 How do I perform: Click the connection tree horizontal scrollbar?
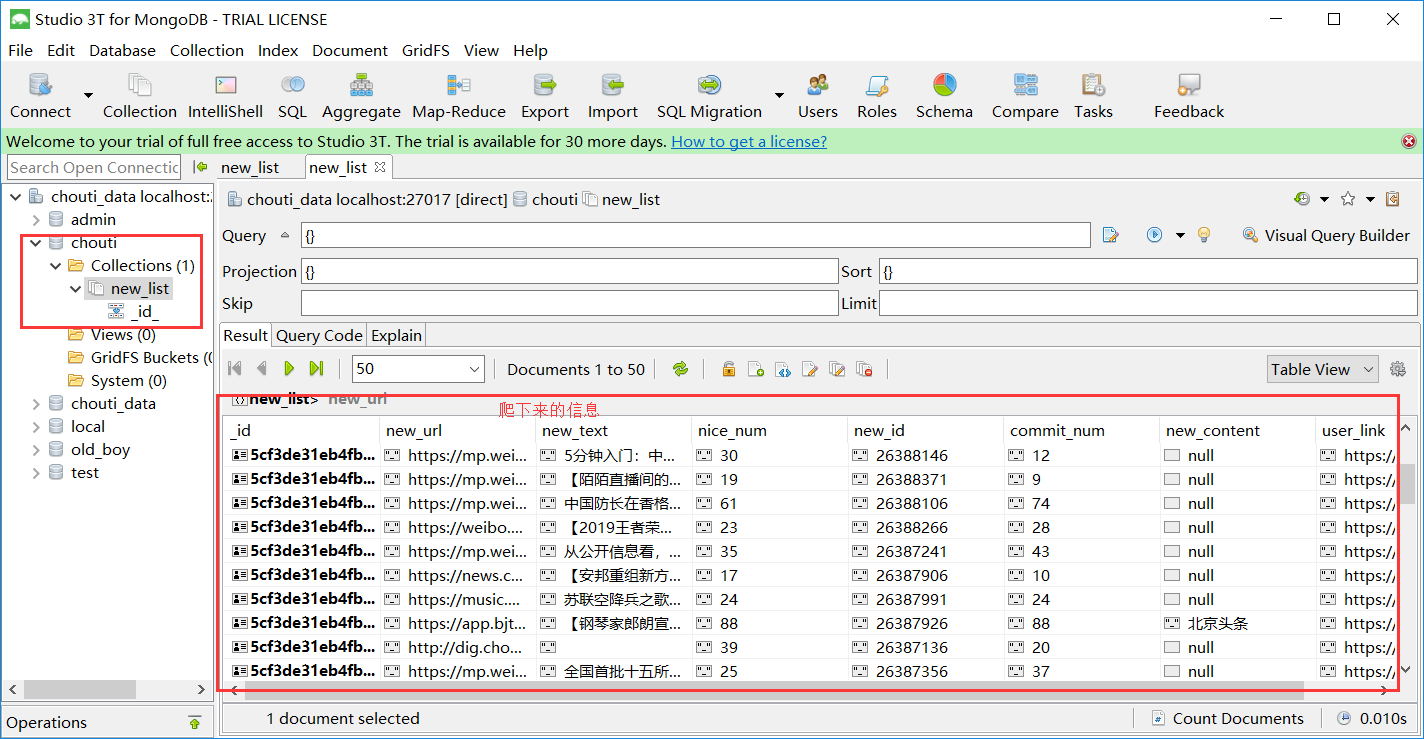[80, 690]
